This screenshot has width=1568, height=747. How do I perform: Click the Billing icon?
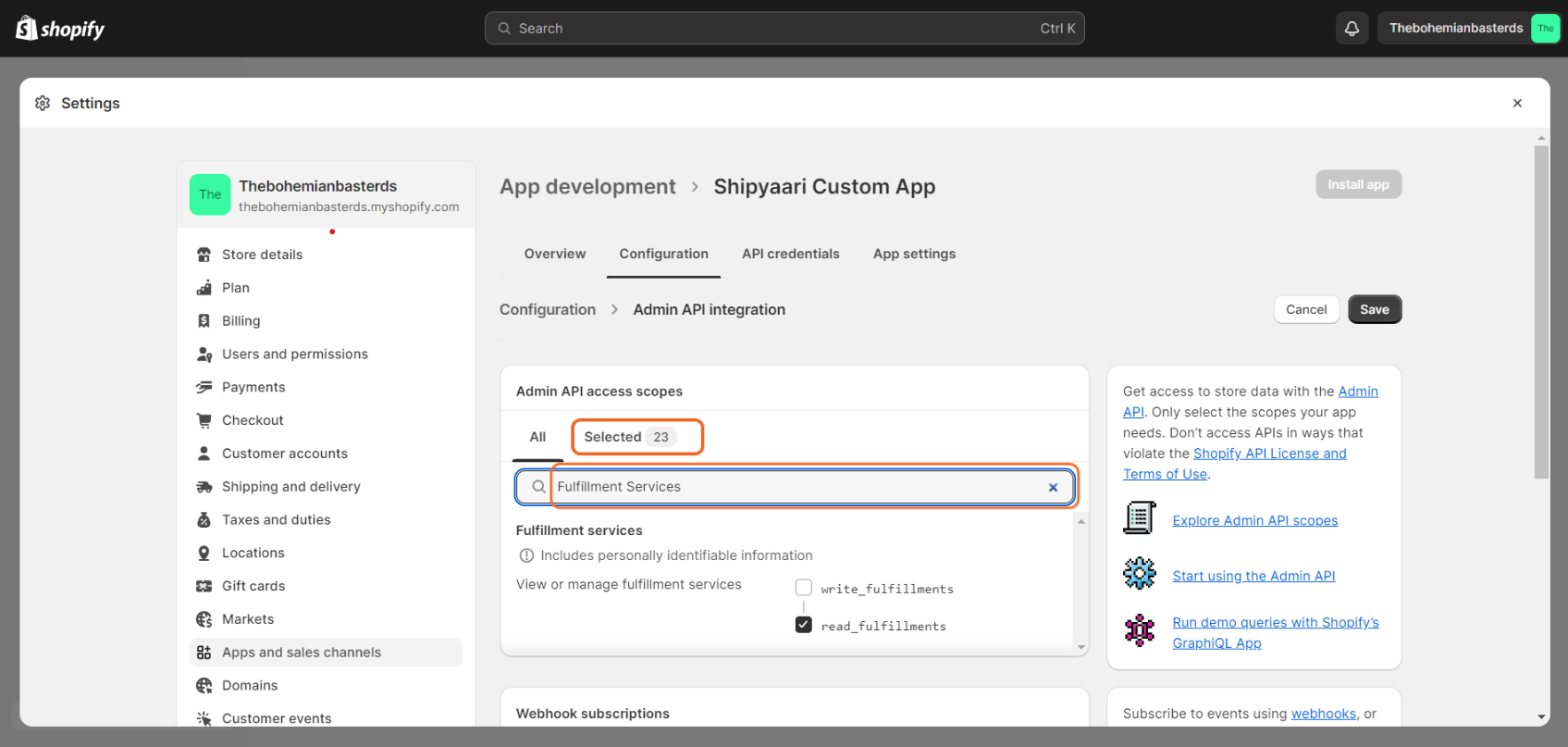(x=204, y=321)
